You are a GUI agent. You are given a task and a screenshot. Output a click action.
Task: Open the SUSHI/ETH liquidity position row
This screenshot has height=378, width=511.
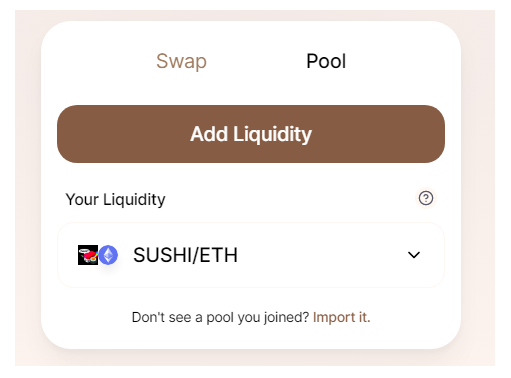tap(251, 255)
